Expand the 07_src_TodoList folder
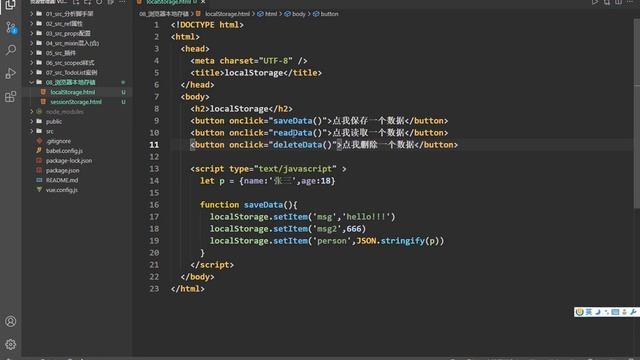 pos(31,72)
